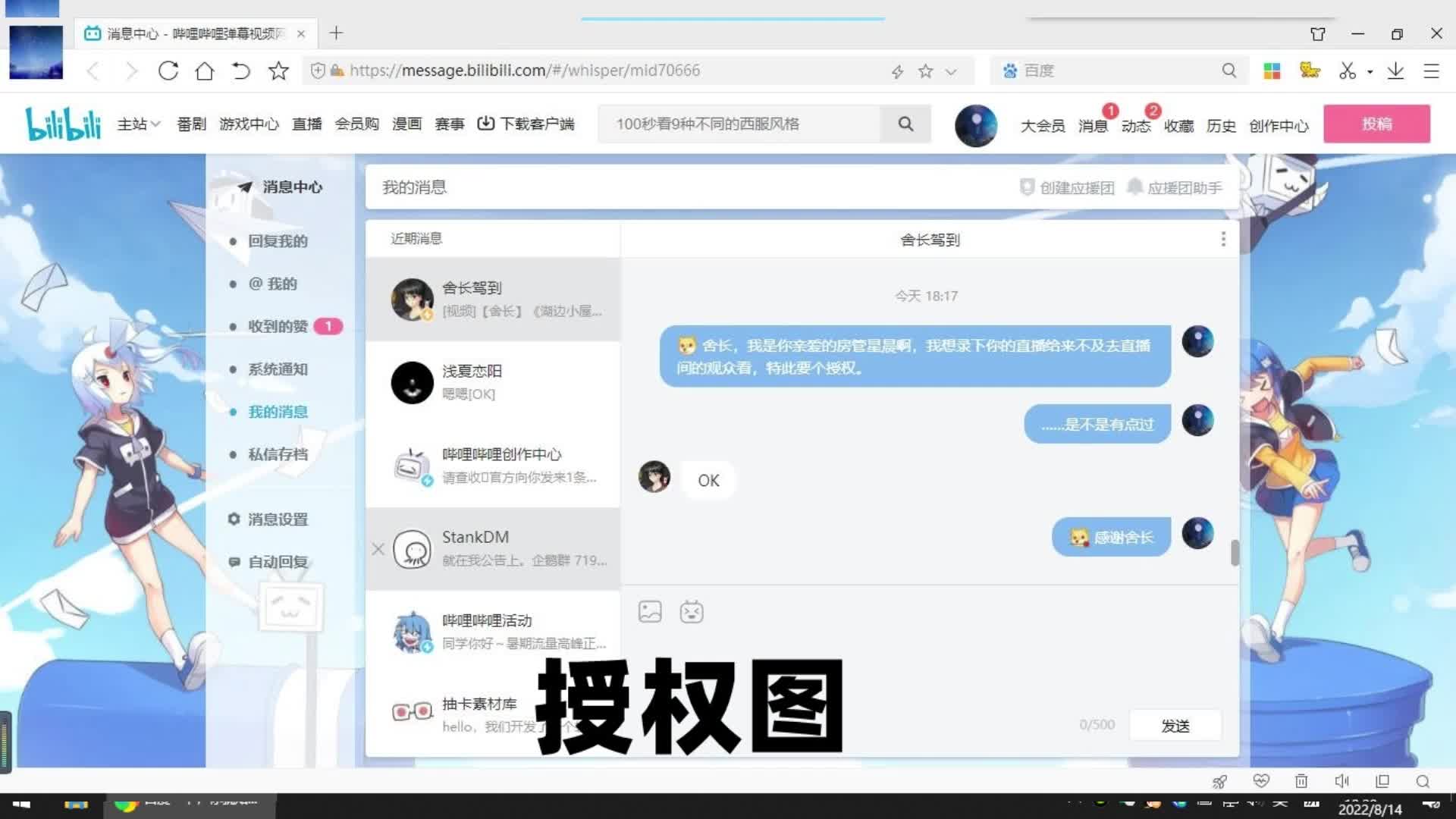
Task: Enable 系统通知 toggle in sidebar
Action: point(277,368)
